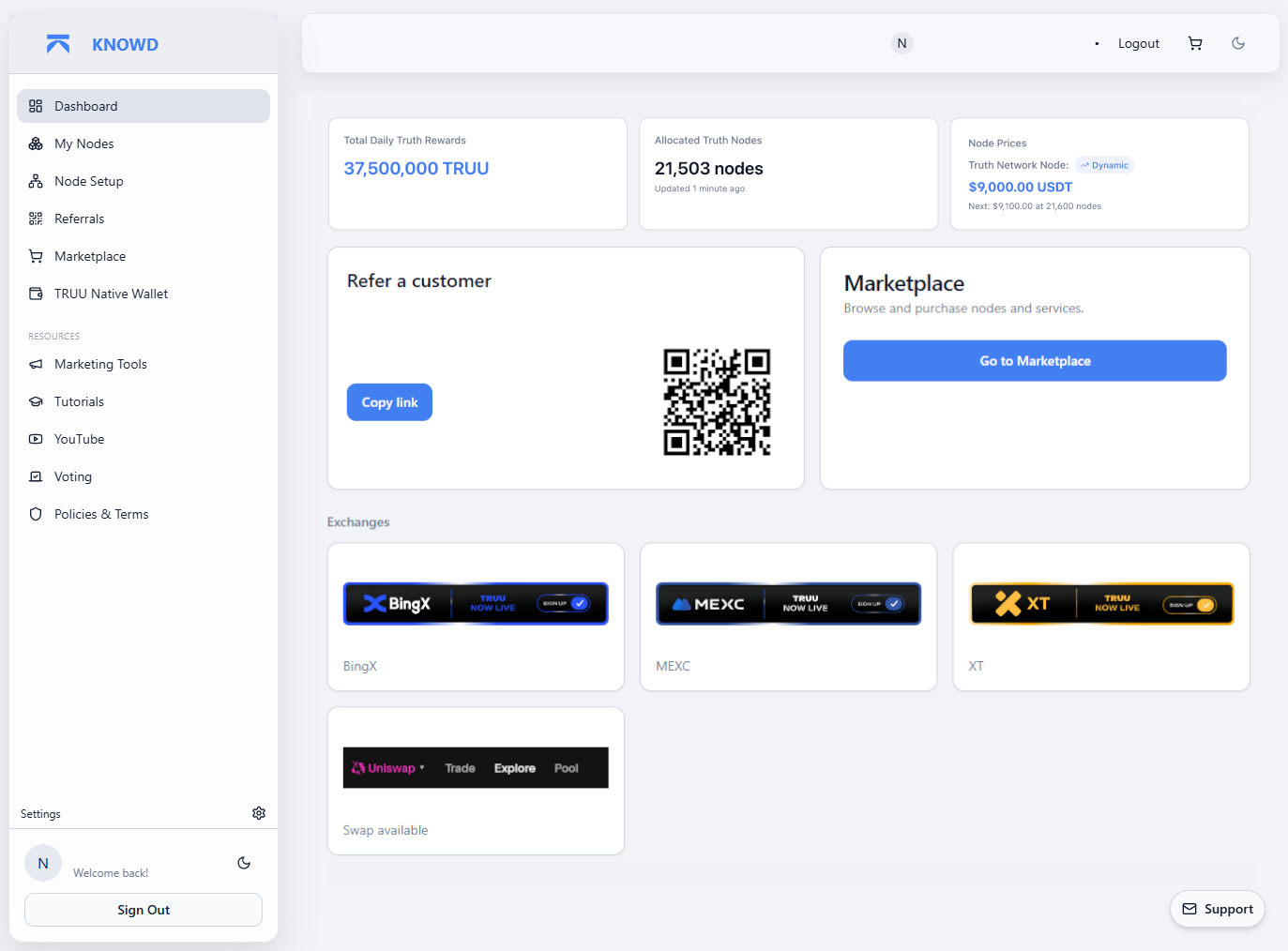Click the Settings label in sidebar
The image size is (1288, 951).
coord(40,814)
